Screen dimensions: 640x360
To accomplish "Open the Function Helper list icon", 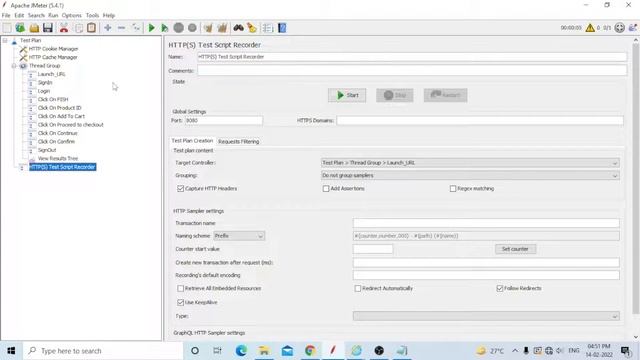I will click(x=268, y=28).
